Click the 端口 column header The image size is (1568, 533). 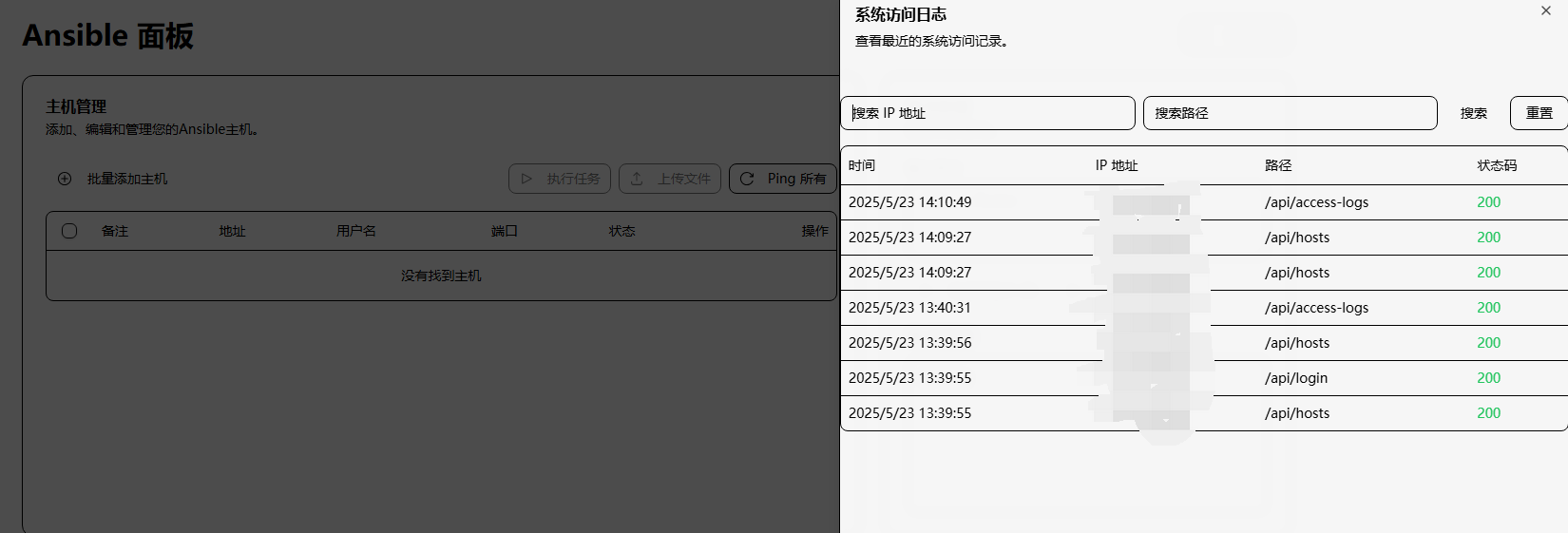pos(504,231)
